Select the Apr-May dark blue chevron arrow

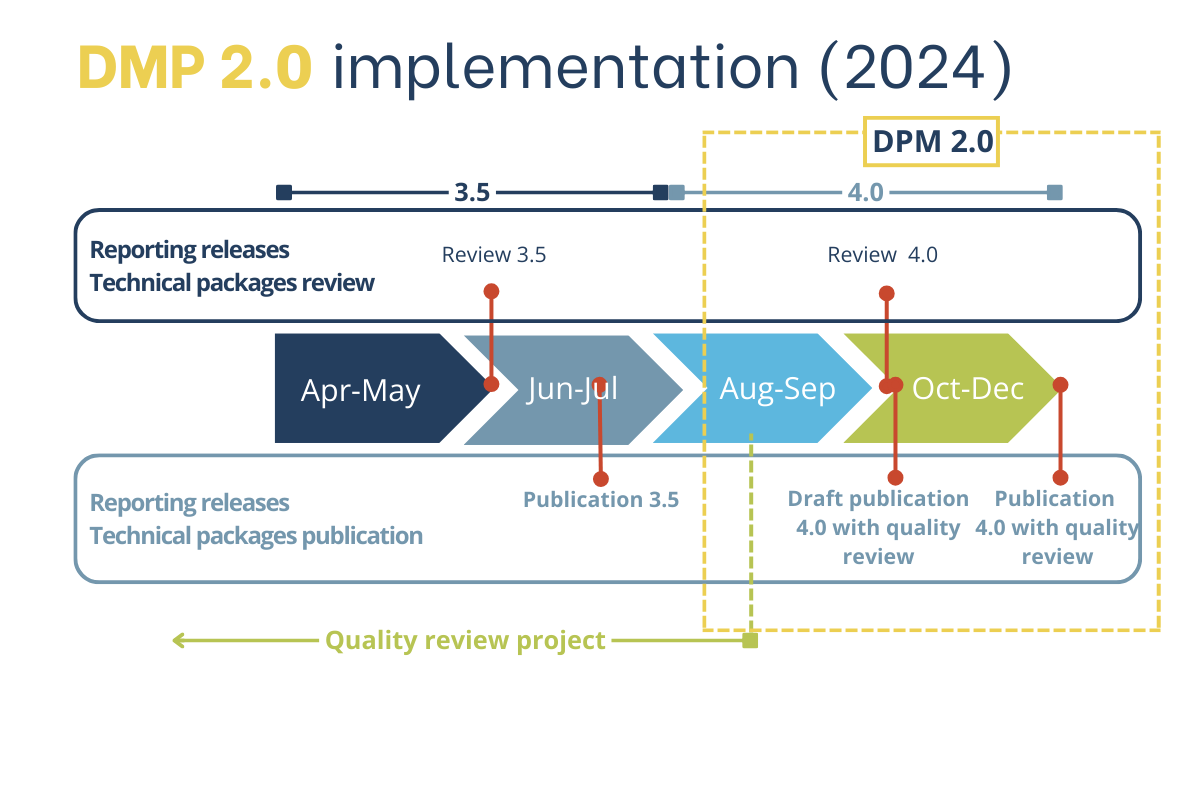point(360,390)
